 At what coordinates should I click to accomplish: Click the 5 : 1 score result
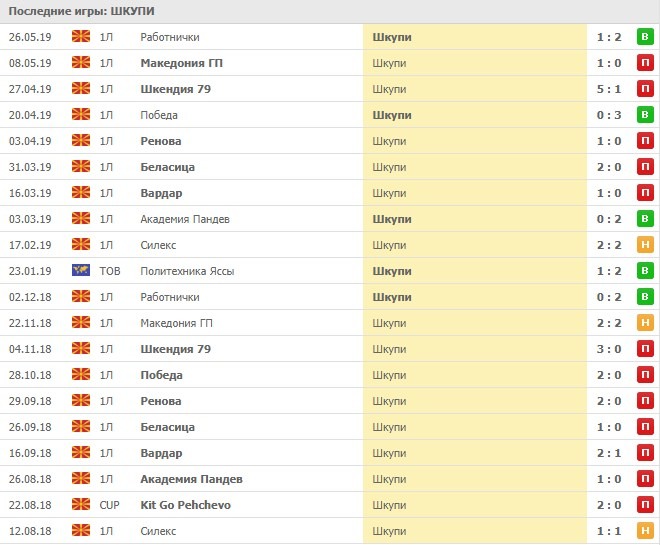[x=609, y=89]
